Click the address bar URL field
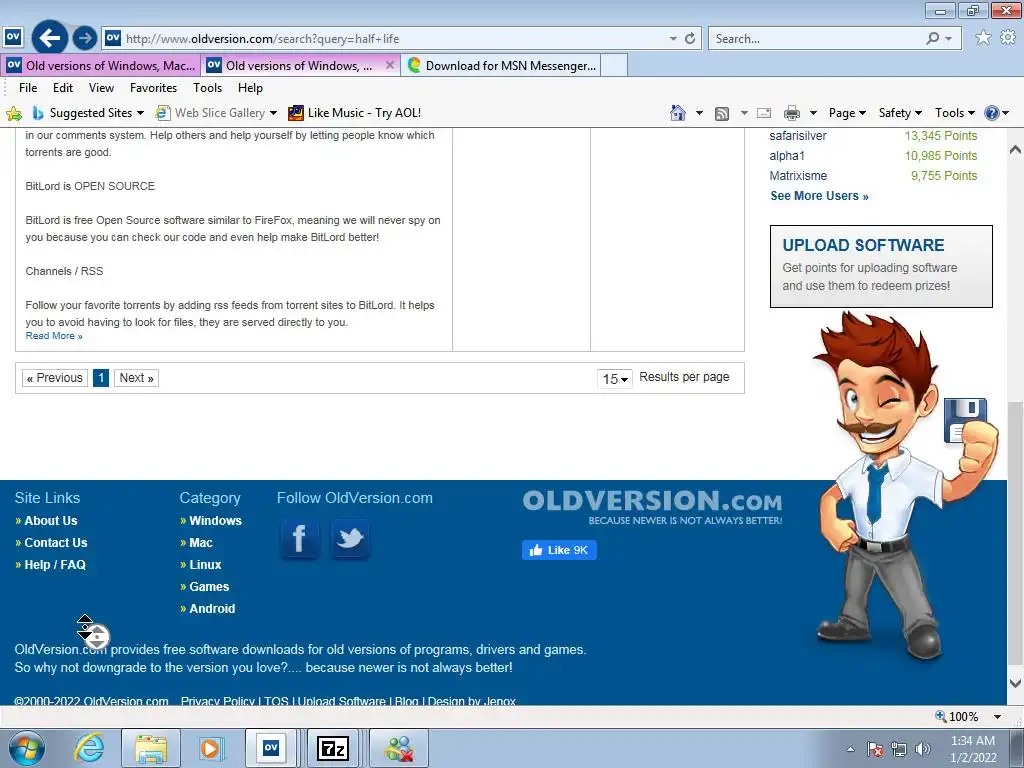The height and width of the screenshot is (768, 1024). (394, 39)
